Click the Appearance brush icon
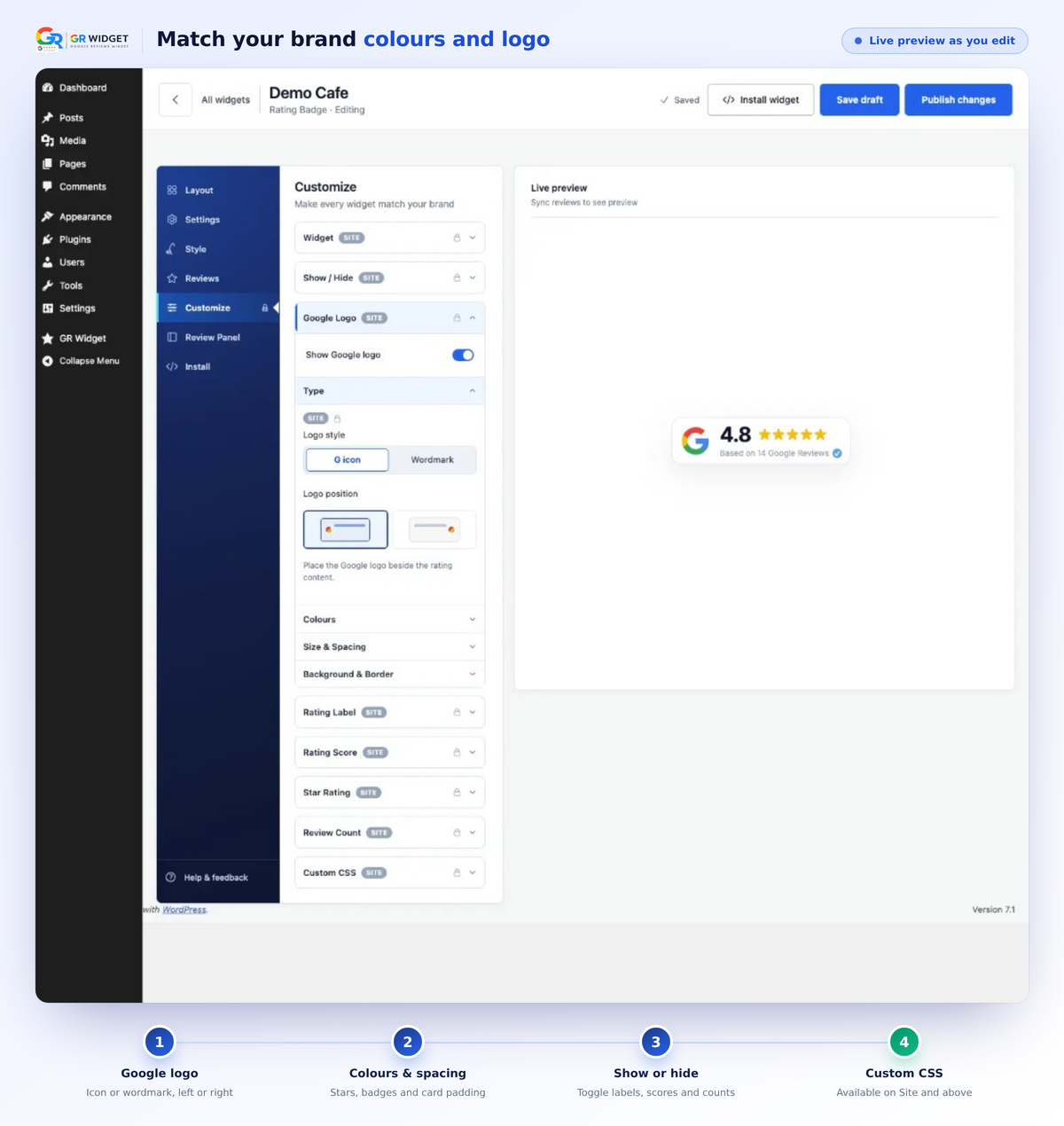This screenshot has height=1126, width=1064. (x=48, y=217)
